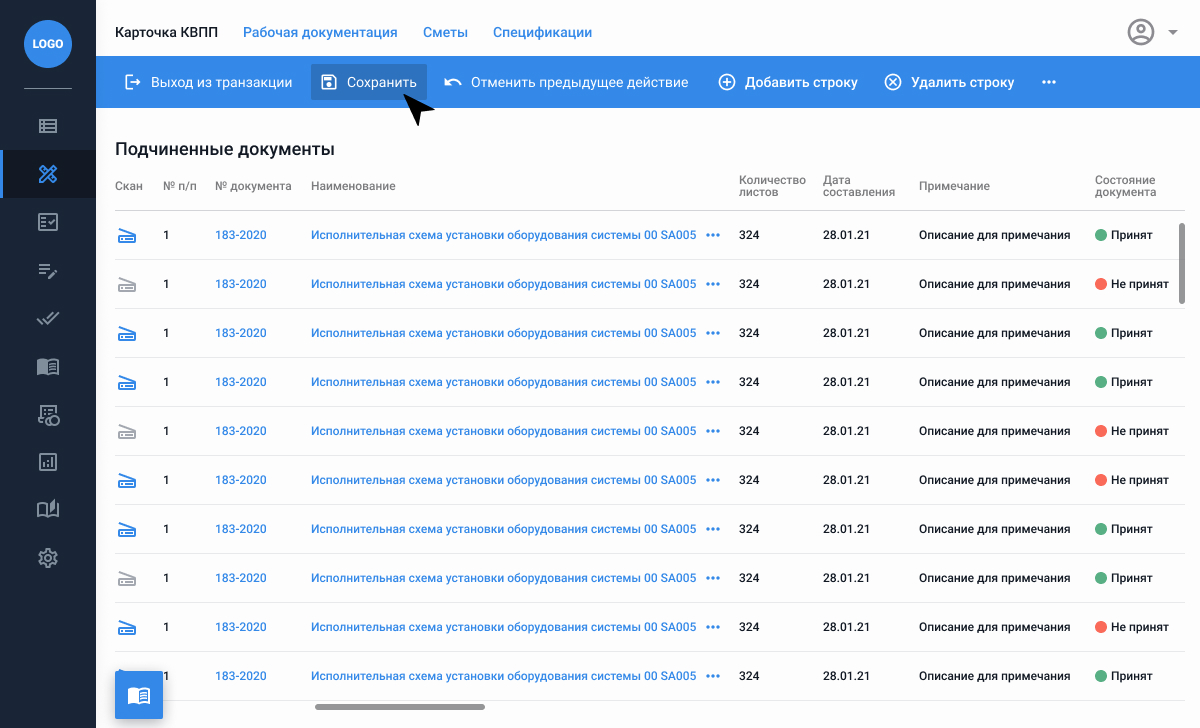Screen dimensions: 1200x728
Task: Click Удалить строку button
Action: (949, 82)
